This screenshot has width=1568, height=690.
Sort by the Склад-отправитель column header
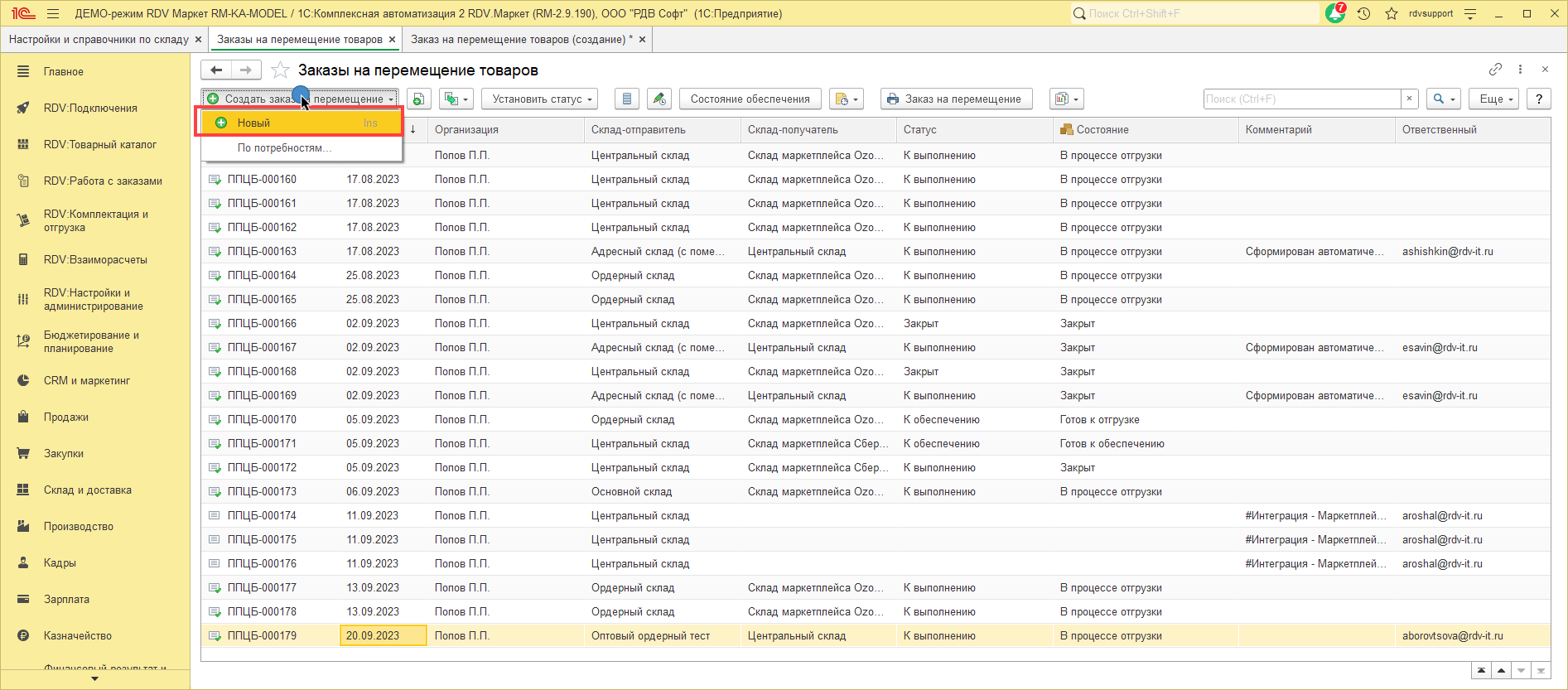[x=638, y=130]
